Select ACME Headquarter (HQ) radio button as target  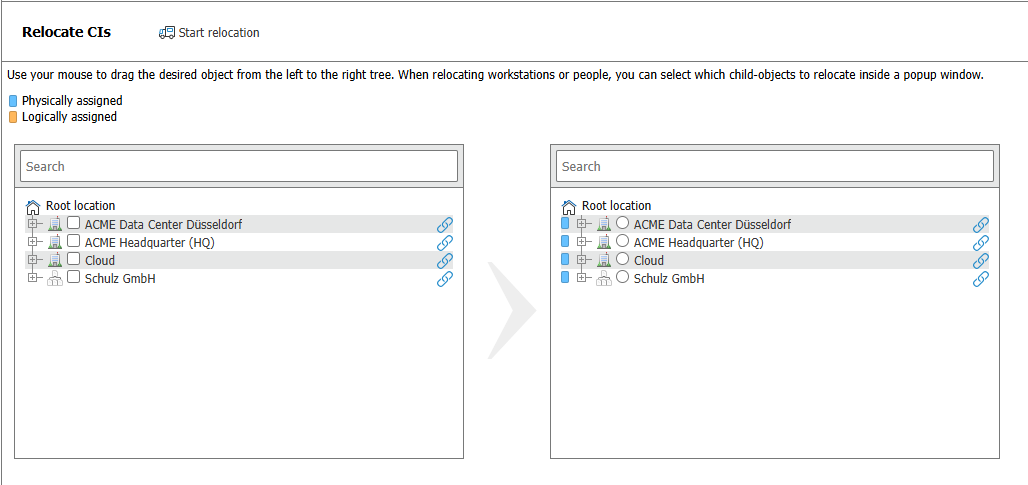pyautogui.click(x=623, y=241)
